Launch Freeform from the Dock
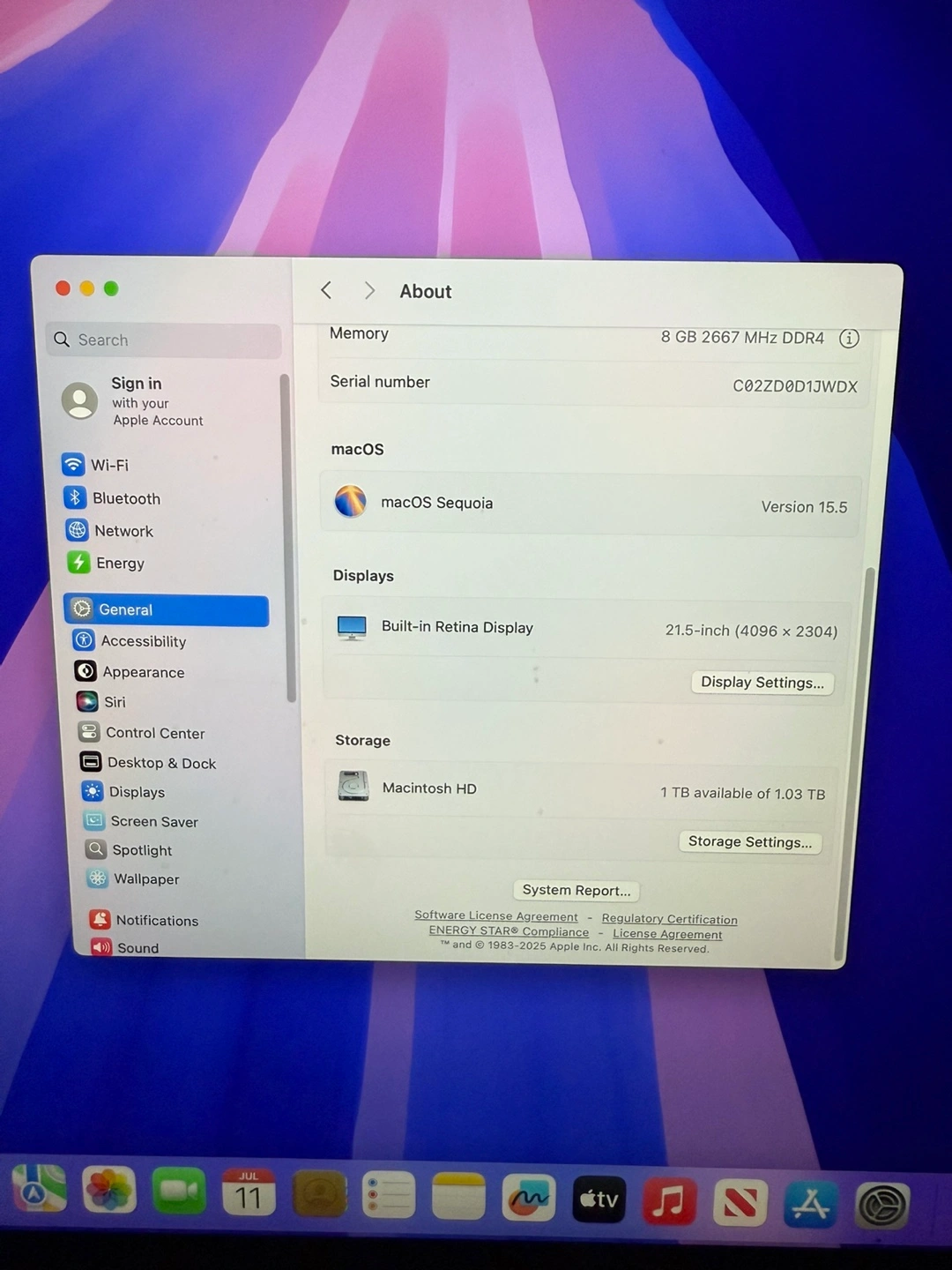This screenshot has height=1270, width=952. coord(528,1198)
